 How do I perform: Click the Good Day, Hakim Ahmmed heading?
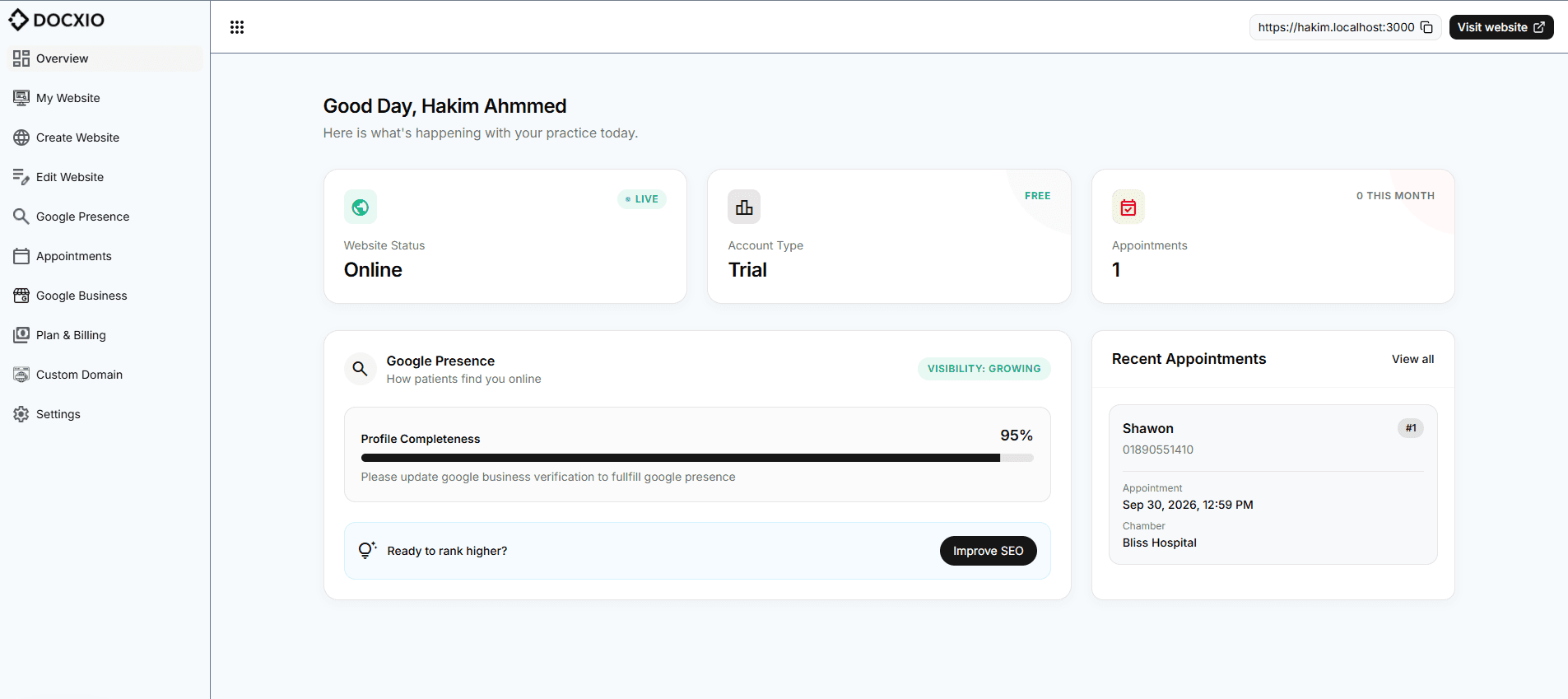point(444,106)
